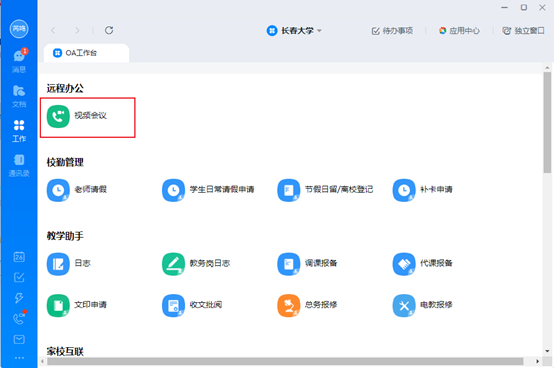
Task: Click the vertical scrollbar thumb
Action: [547, 123]
